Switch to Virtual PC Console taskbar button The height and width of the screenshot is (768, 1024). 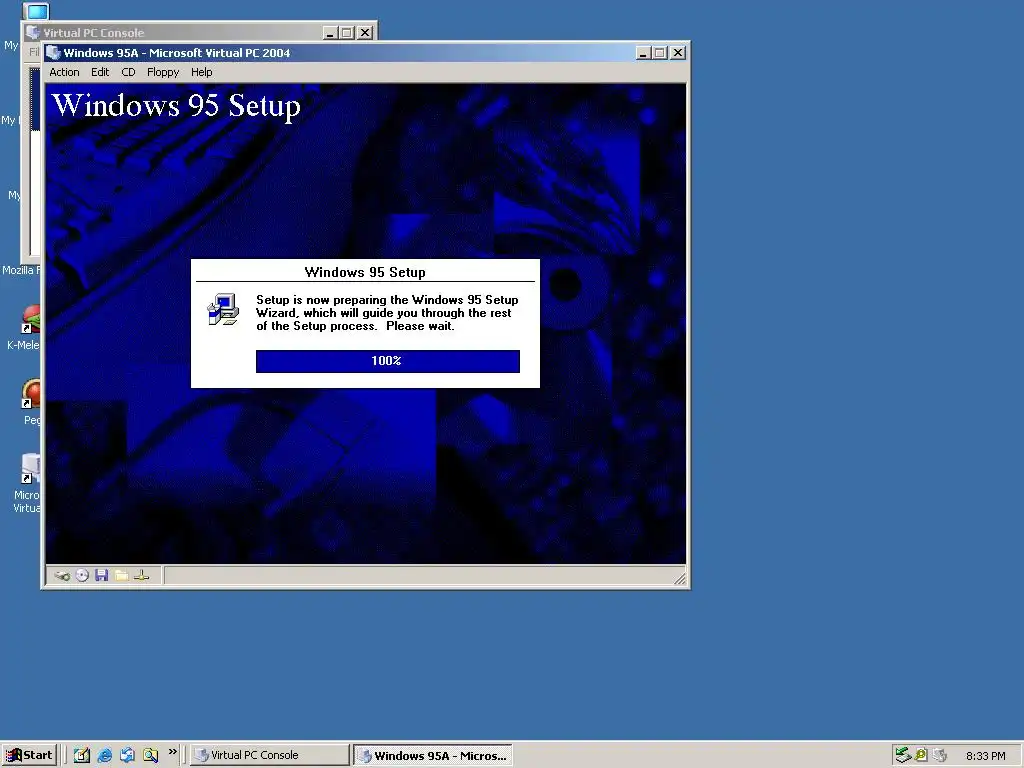pos(270,755)
